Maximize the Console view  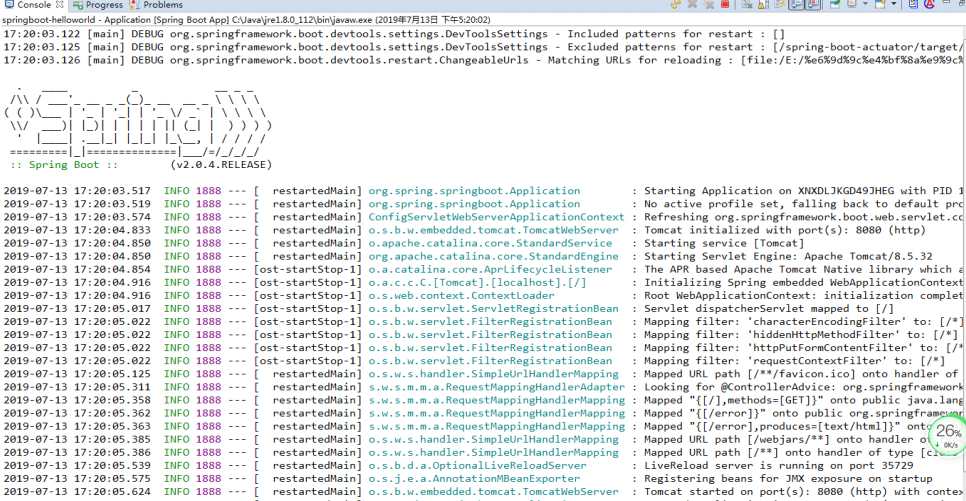point(961,3)
